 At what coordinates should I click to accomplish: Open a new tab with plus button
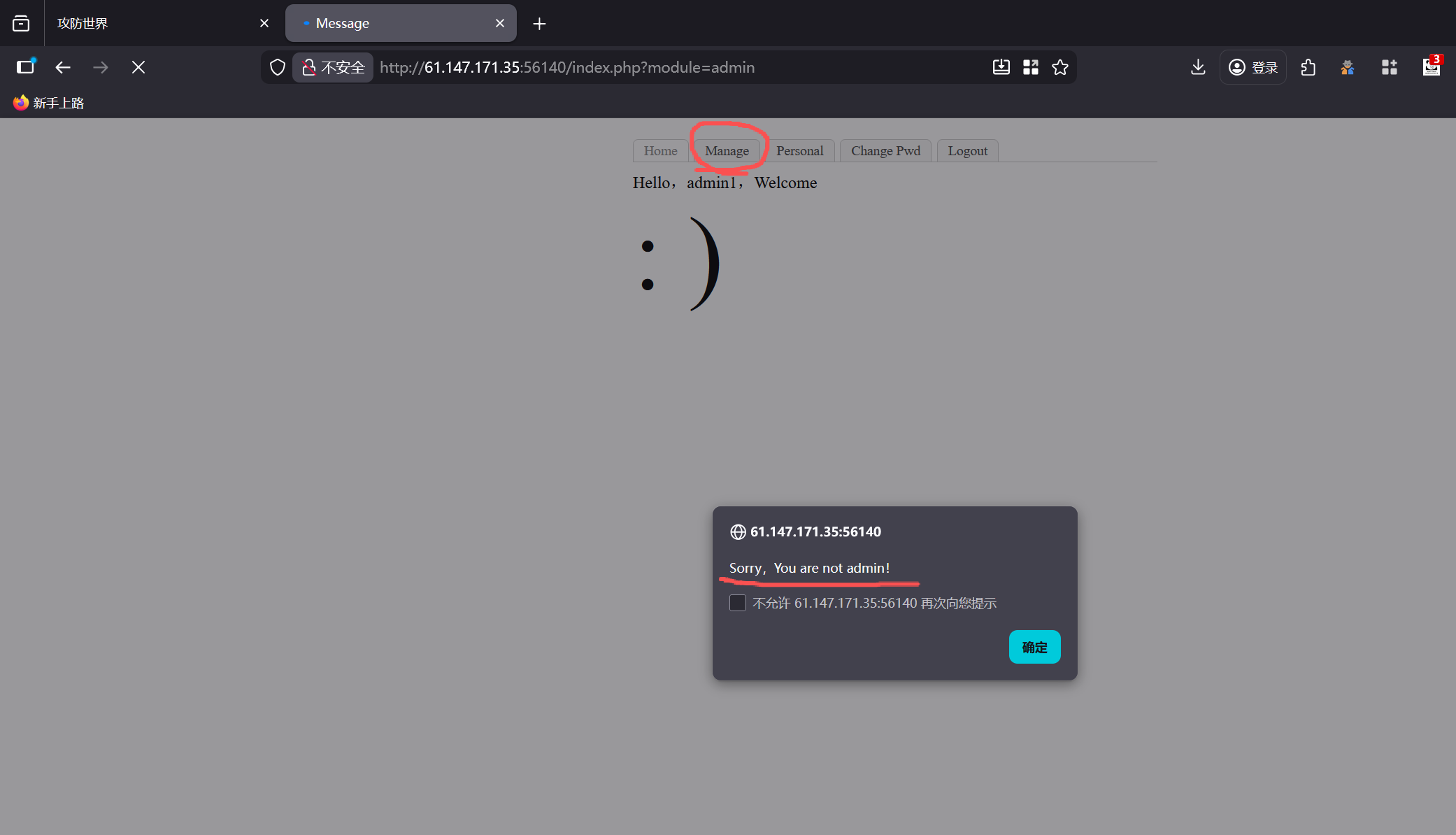[539, 24]
